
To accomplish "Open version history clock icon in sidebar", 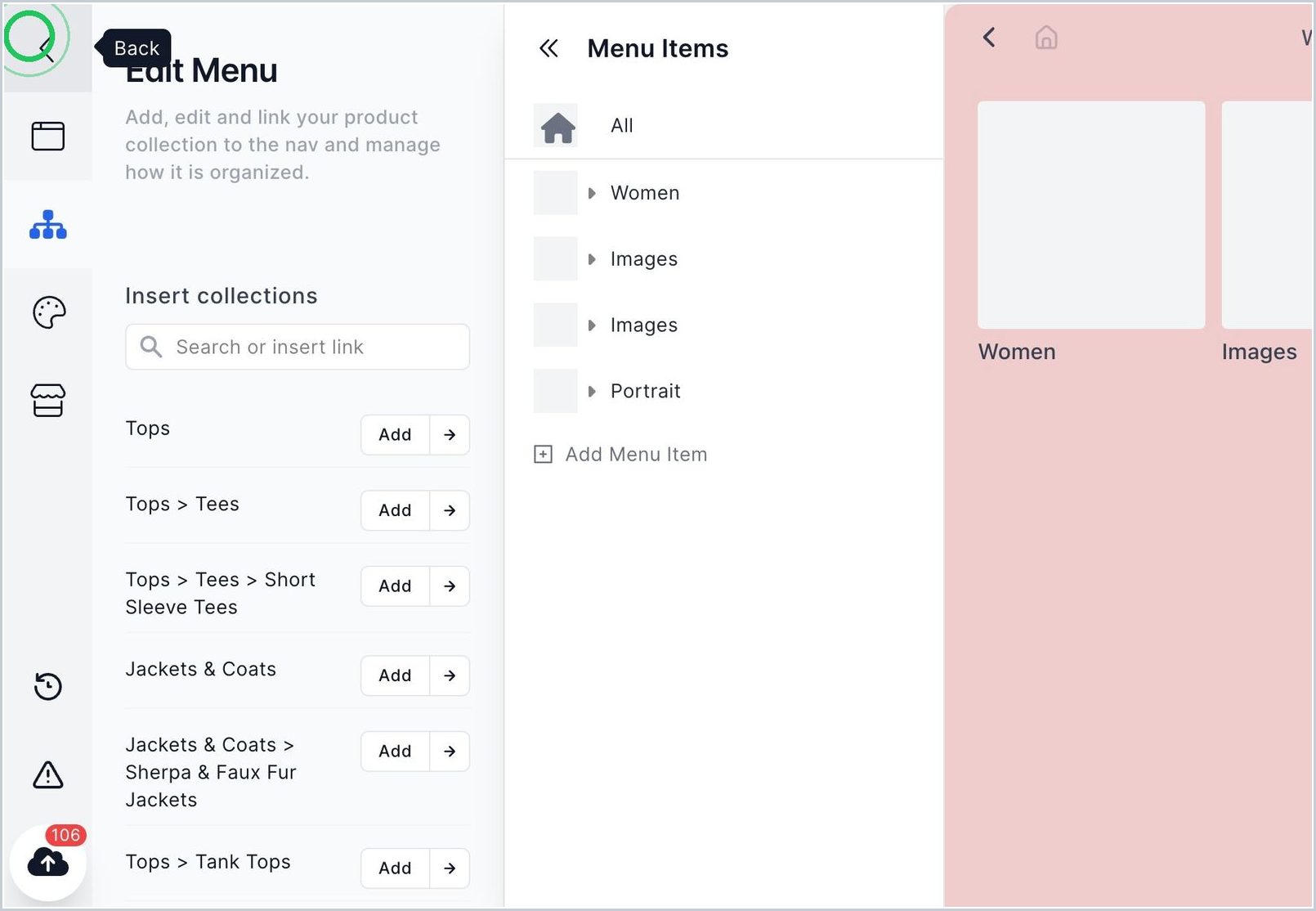I will pyautogui.click(x=48, y=686).
